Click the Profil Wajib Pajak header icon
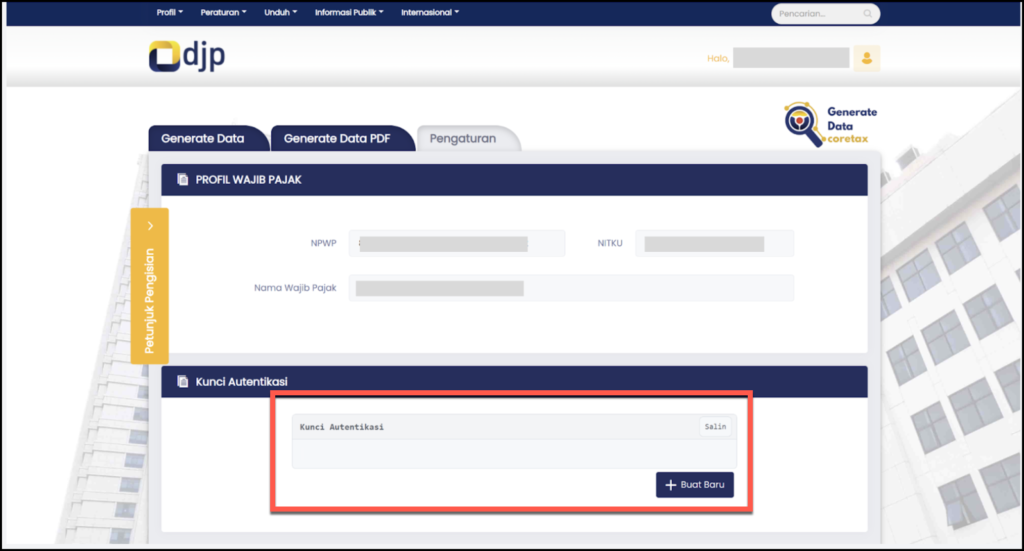Image resolution: width=1024 pixels, height=551 pixels. coord(182,180)
